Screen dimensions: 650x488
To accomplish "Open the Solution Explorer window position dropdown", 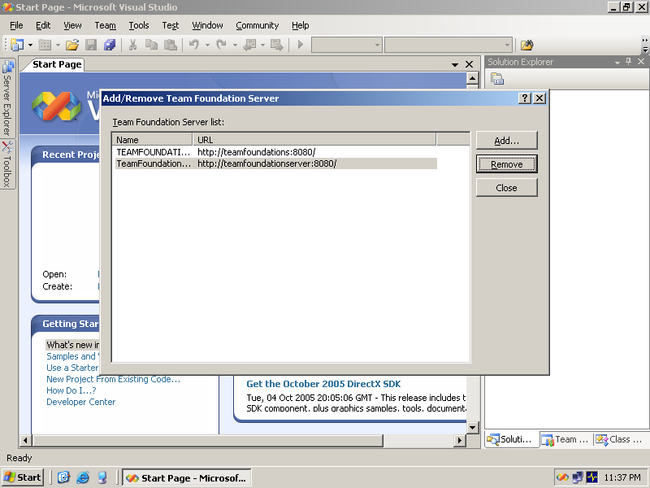I will (x=617, y=62).
